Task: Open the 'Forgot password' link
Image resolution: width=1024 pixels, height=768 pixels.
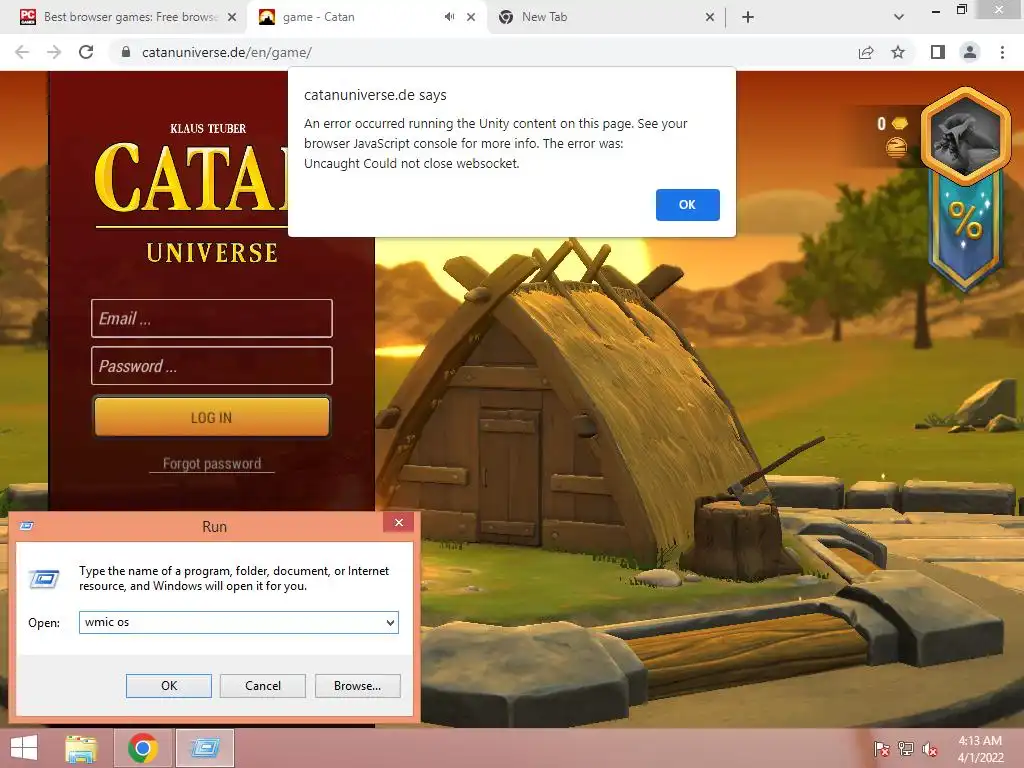Action: click(212, 464)
